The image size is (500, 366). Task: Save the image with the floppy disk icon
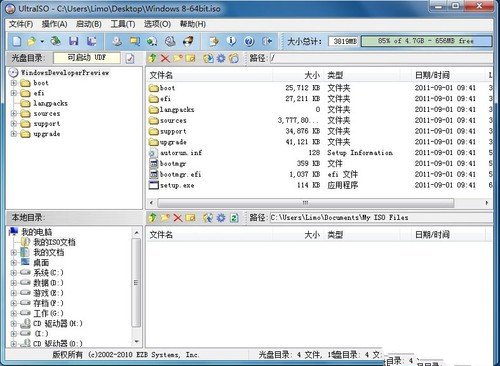(73, 41)
